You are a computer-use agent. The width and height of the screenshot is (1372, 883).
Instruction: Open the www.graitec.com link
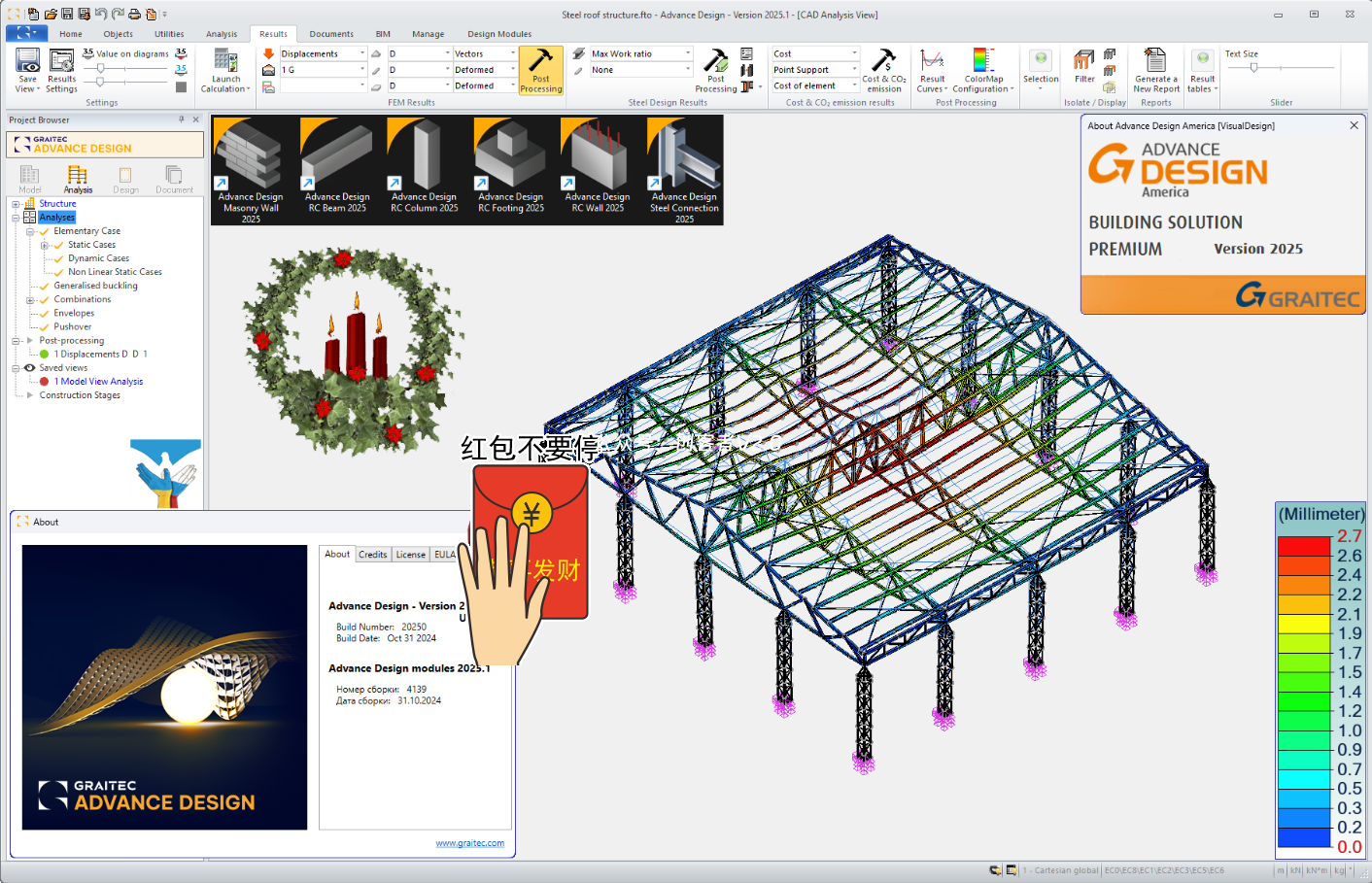469,843
